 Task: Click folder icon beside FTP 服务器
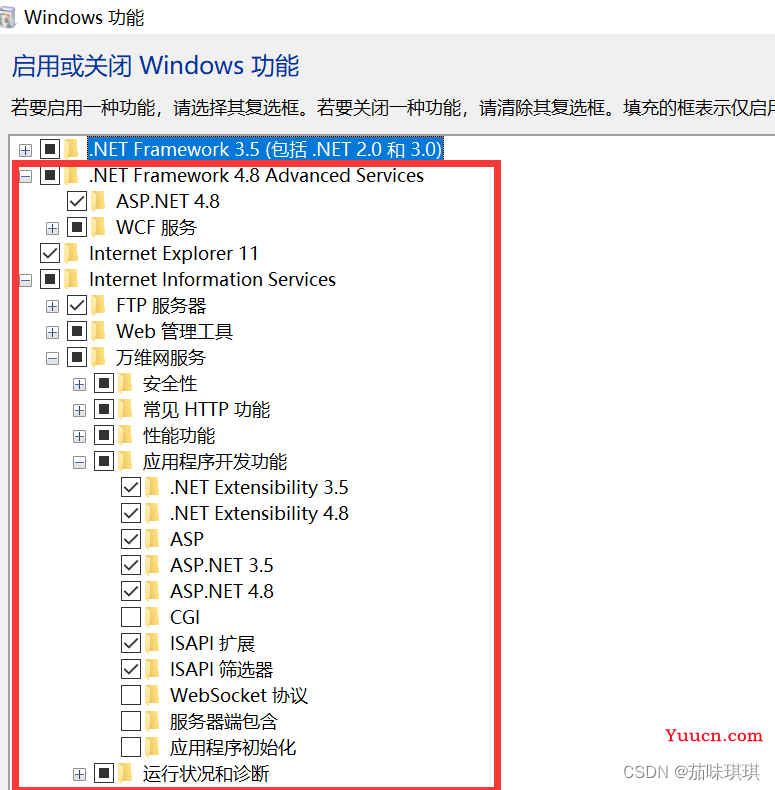coord(99,305)
